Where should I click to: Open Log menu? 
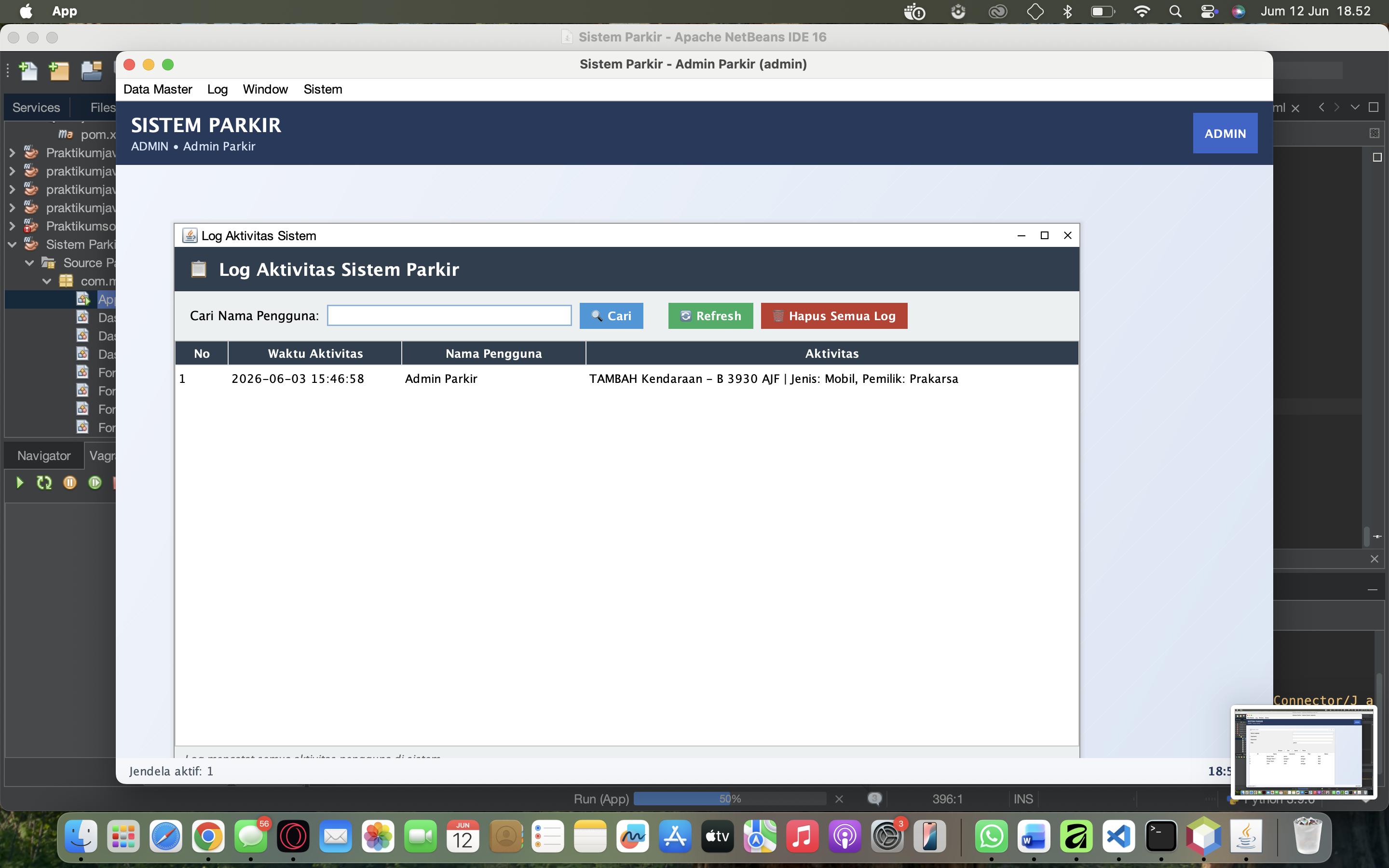tap(218, 90)
